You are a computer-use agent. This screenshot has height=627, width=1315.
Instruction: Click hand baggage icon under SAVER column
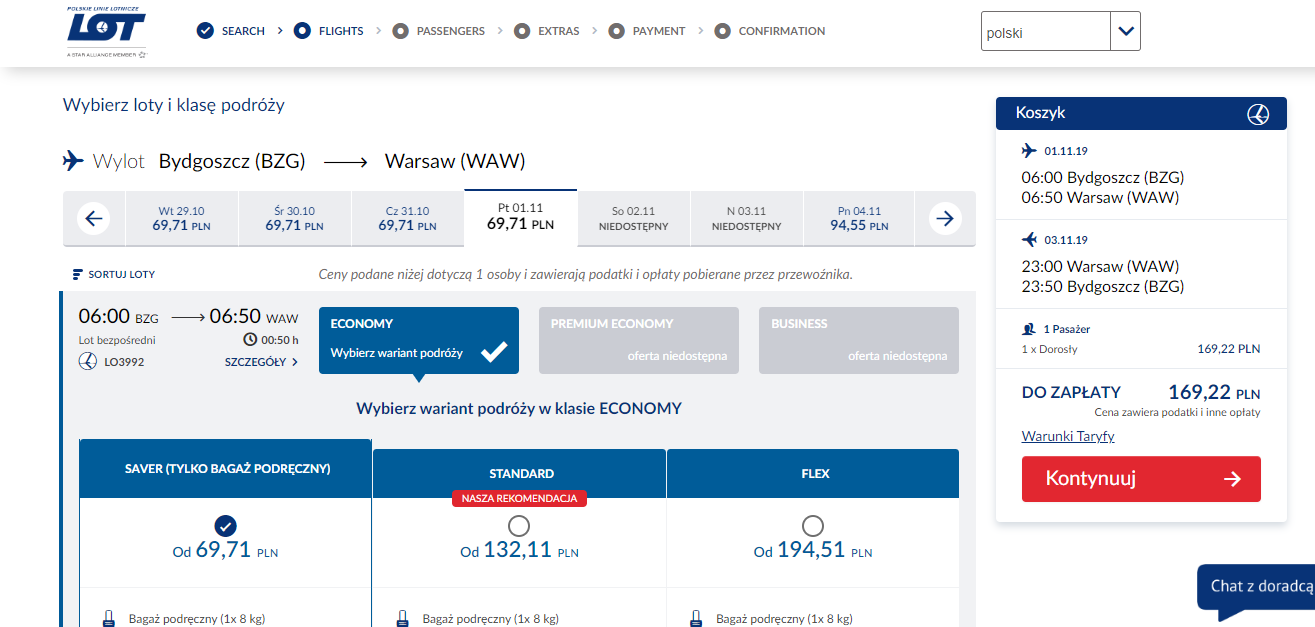tap(109, 618)
